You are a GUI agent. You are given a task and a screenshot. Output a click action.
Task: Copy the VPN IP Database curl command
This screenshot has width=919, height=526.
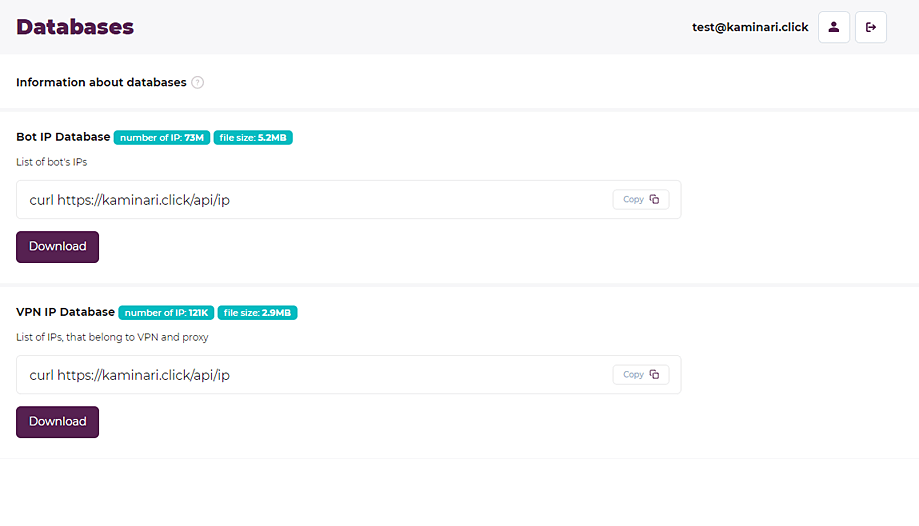click(x=641, y=375)
